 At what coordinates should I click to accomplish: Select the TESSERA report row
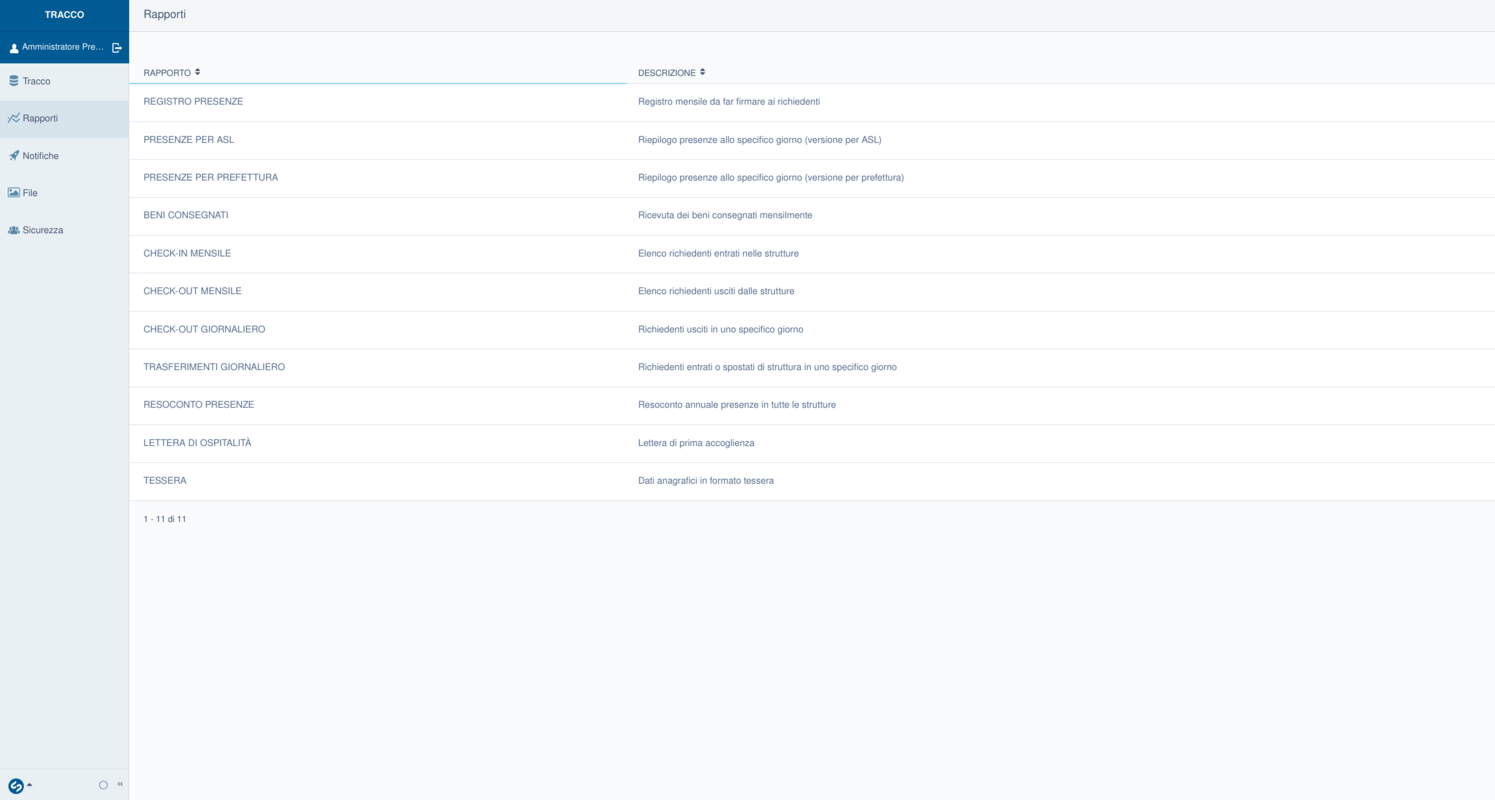point(812,482)
